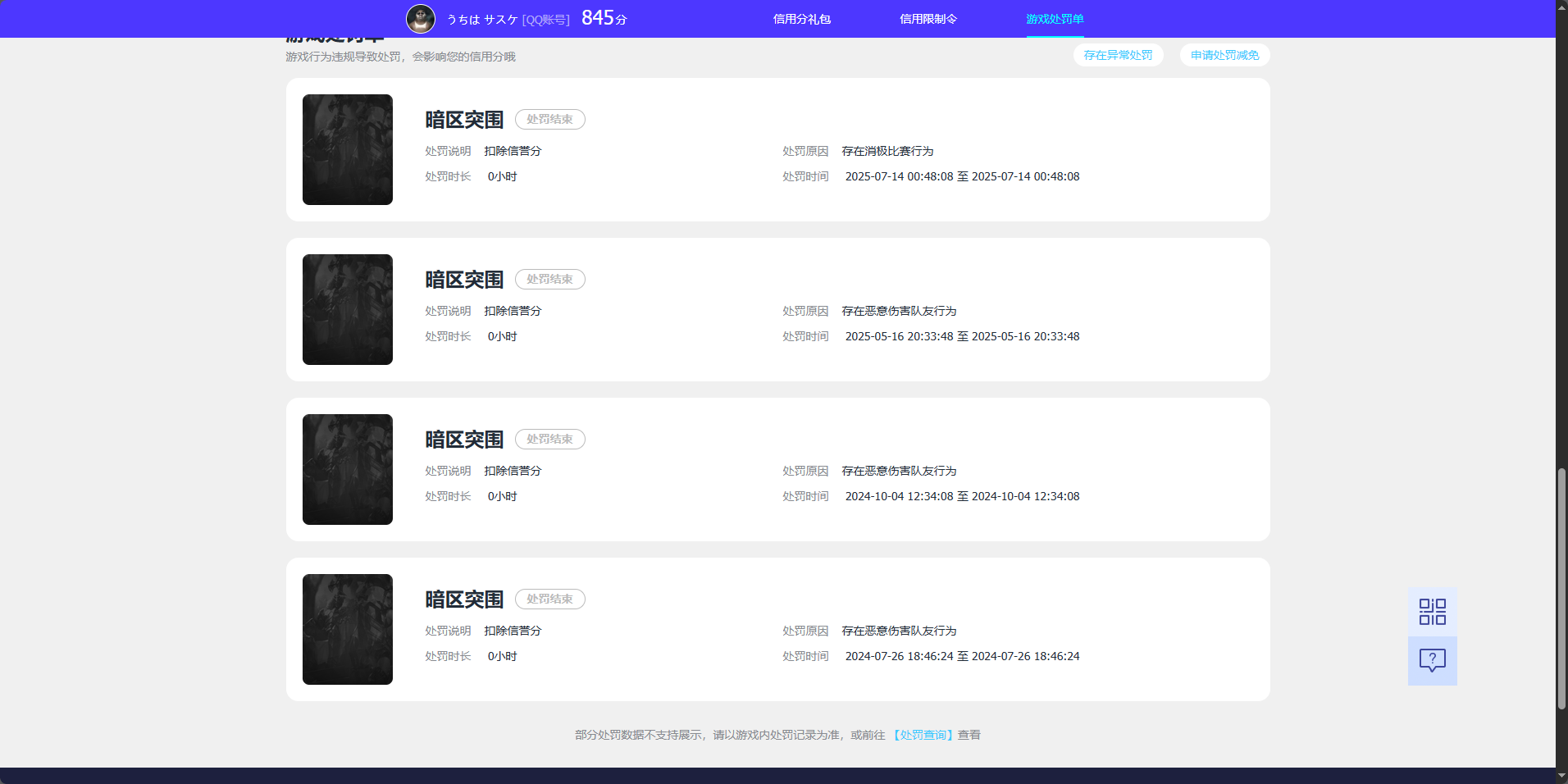Image resolution: width=1568 pixels, height=784 pixels.
Task: Click the 845分 credit score
Action: click(x=604, y=18)
